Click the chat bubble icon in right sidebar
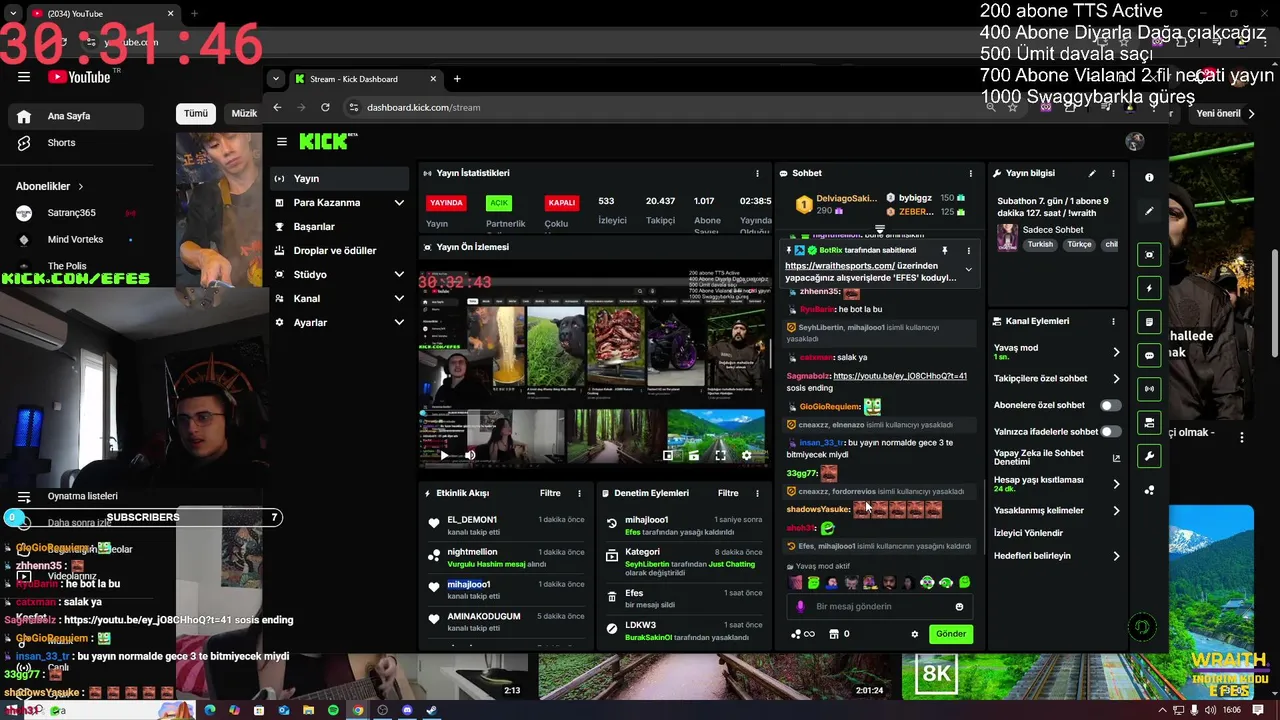The width and height of the screenshot is (1280, 720). click(1149, 355)
